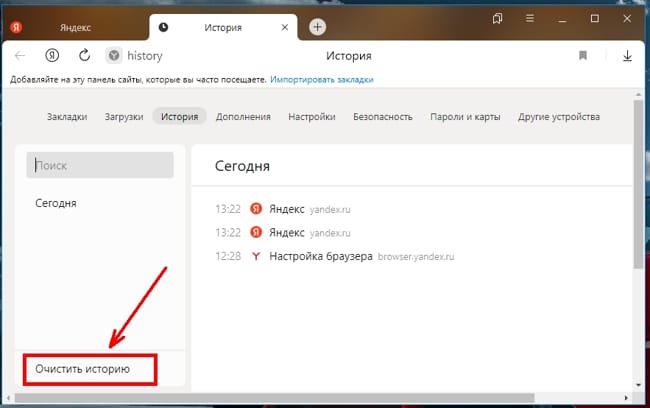Open the Закладки section
This screenshot has width=650, height=408.
67,117
